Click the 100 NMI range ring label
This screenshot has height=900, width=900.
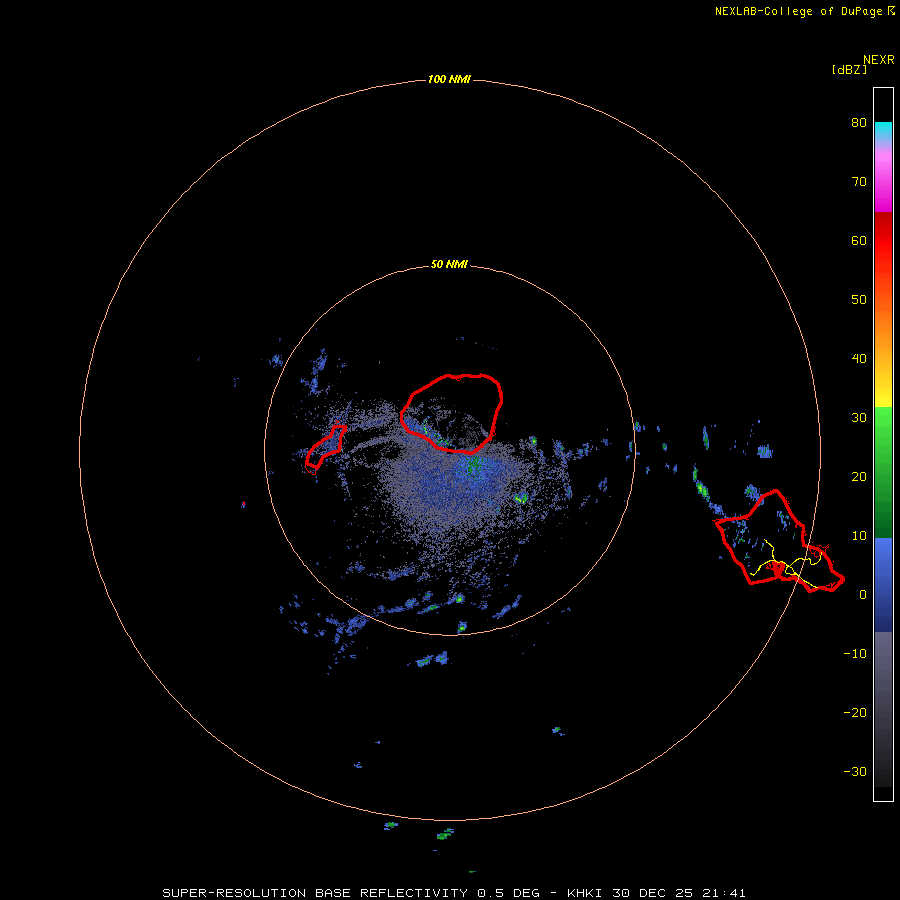(x=449, y=79)
